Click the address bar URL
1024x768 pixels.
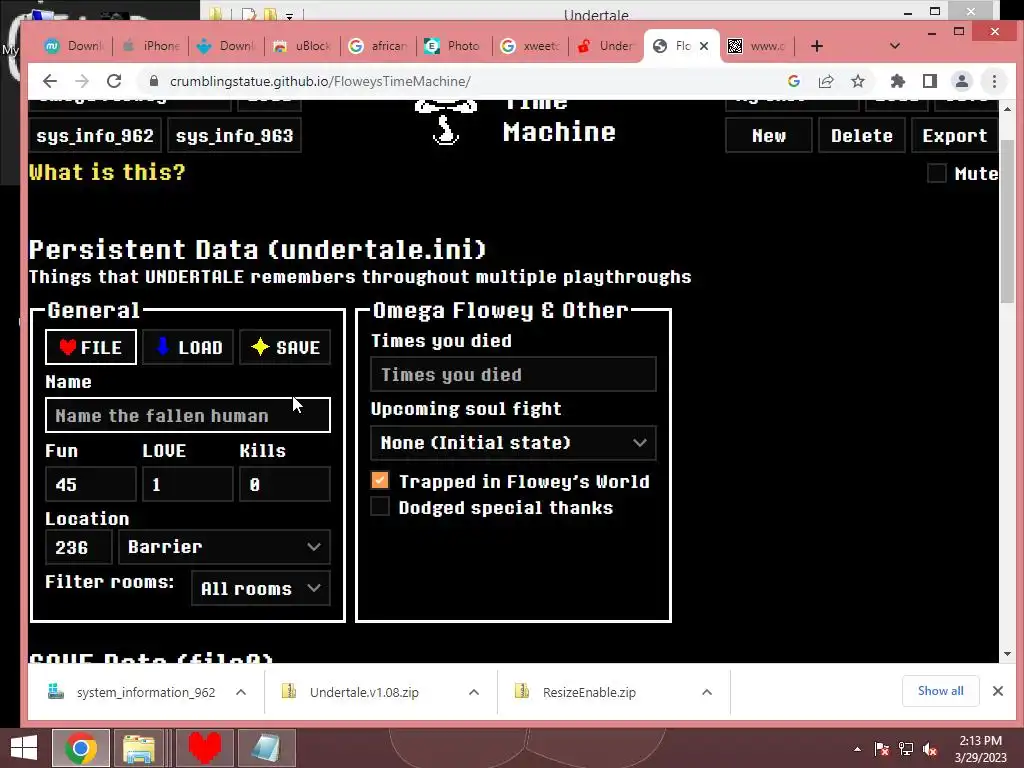[x=320, y=81]
